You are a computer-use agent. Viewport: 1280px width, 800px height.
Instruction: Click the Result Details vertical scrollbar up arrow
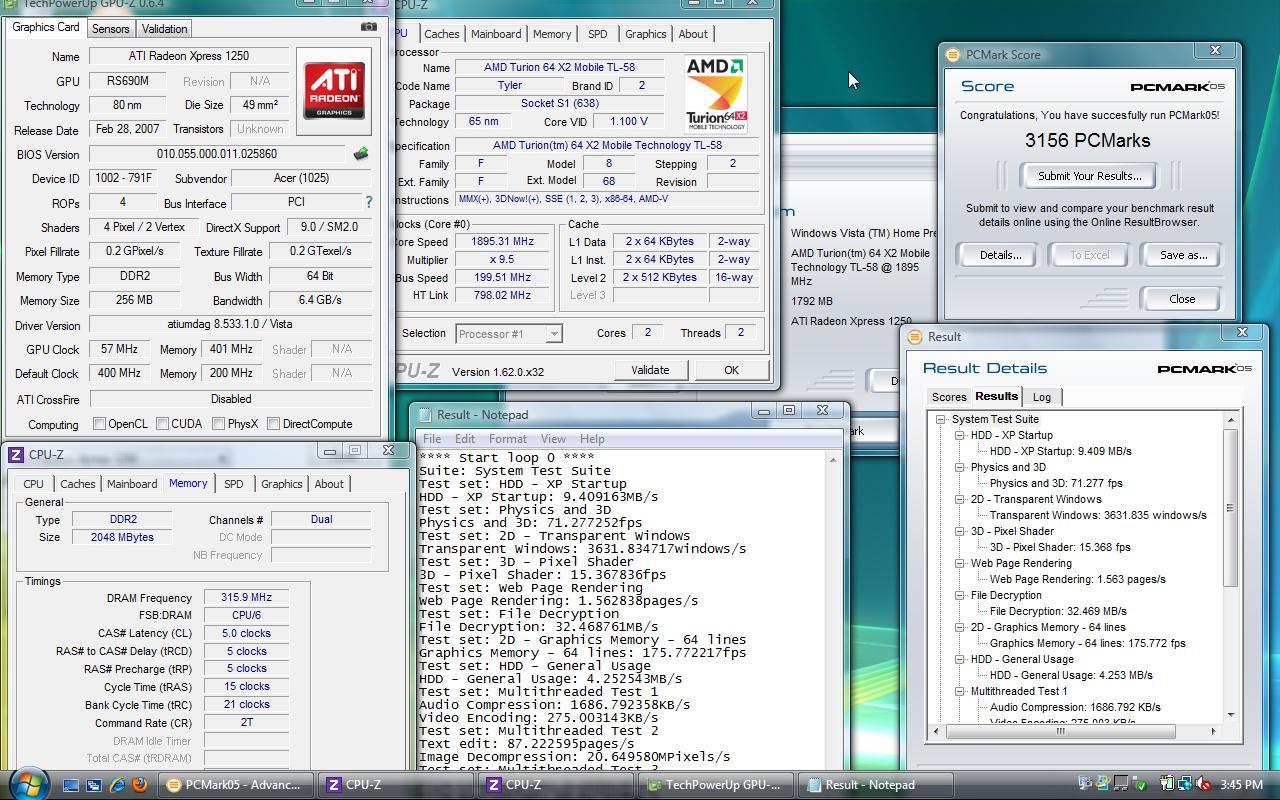click(1231, 420)
